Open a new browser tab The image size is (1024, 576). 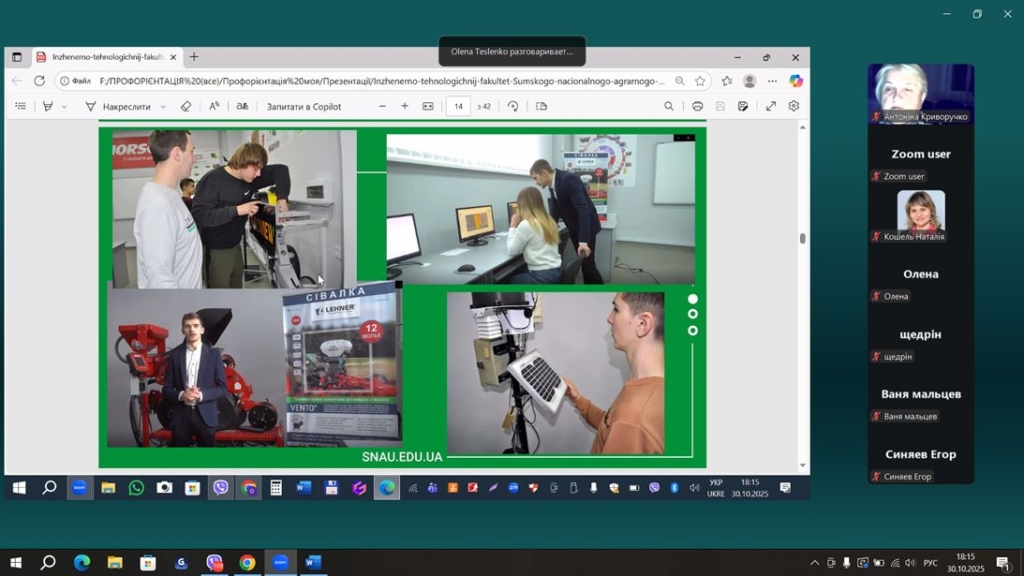click(x=194, y=57)
